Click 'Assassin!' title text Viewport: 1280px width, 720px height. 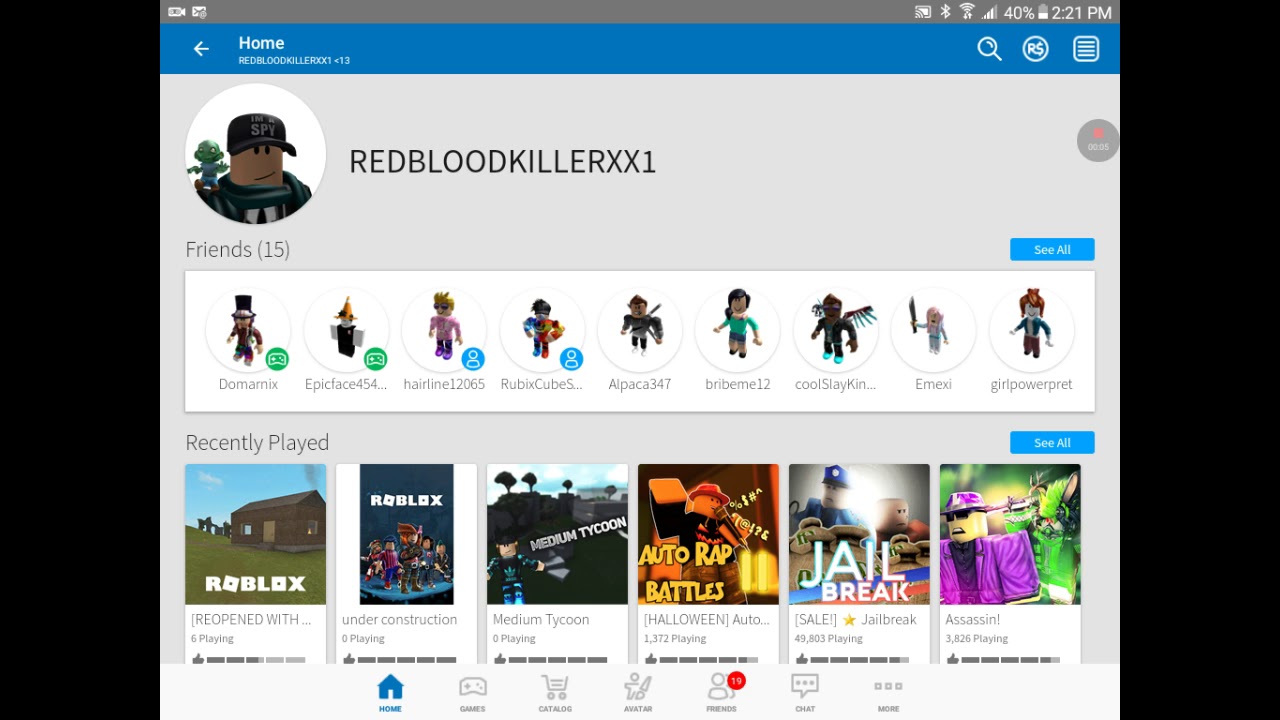(x=973, y=620)
